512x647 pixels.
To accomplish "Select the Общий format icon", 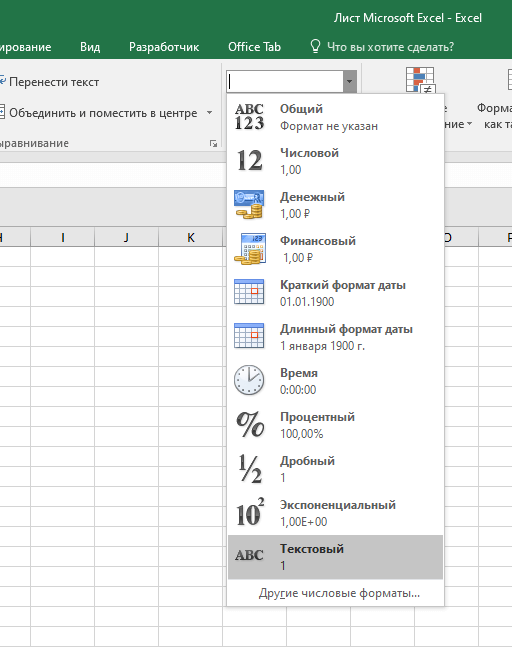I will pos(249,117).
